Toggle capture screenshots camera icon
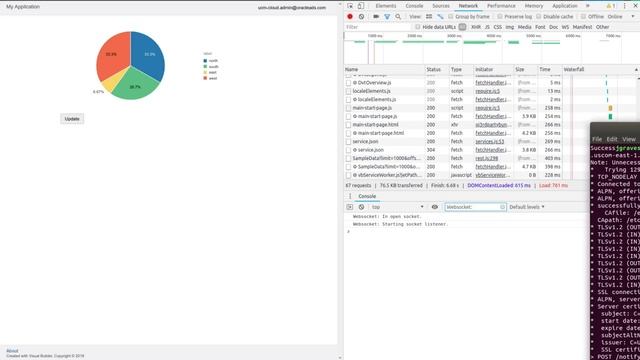The image size is (640, 360). (x=376, y=17)
